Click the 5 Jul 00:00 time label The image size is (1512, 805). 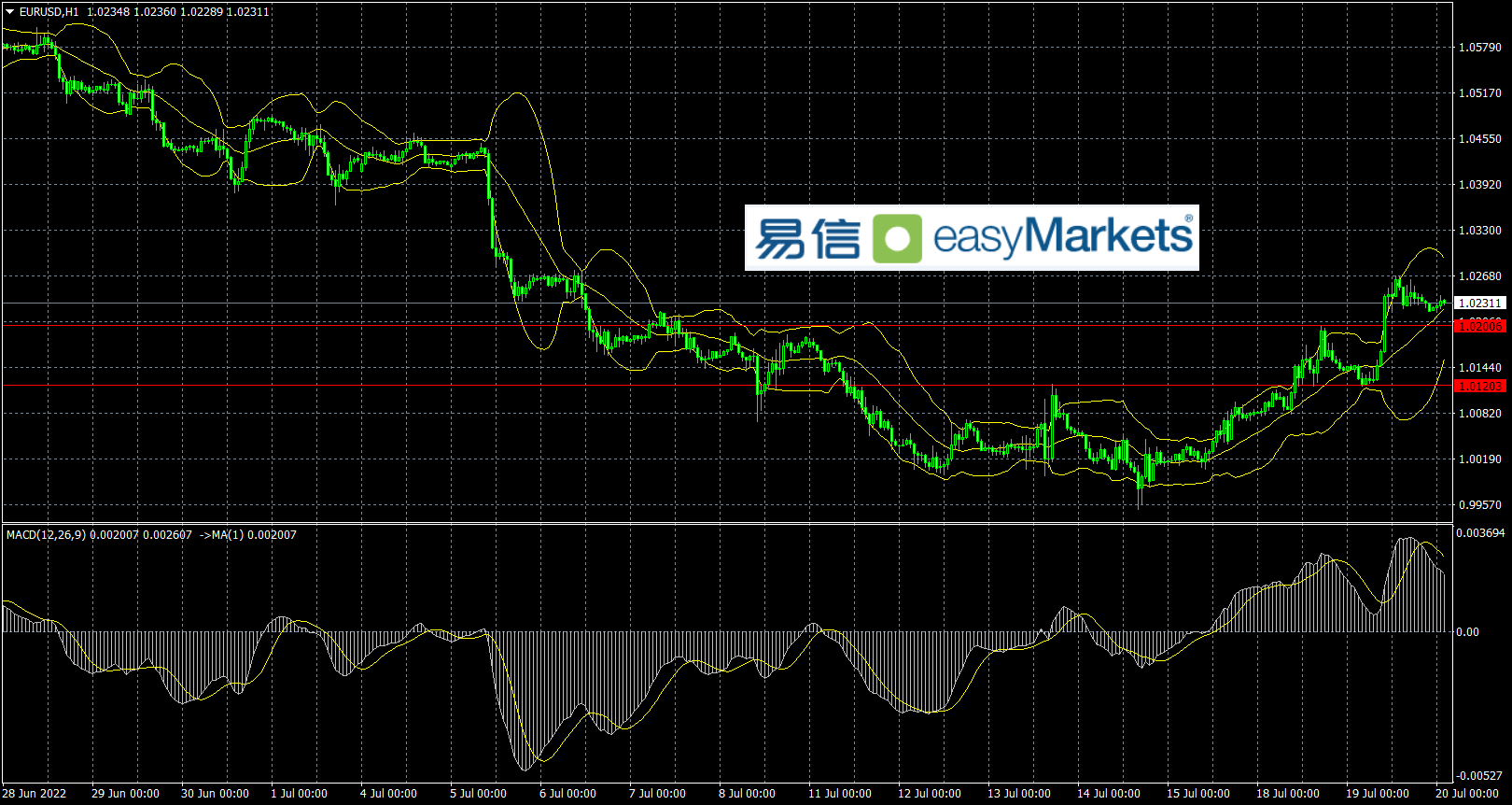coord(478,794)
